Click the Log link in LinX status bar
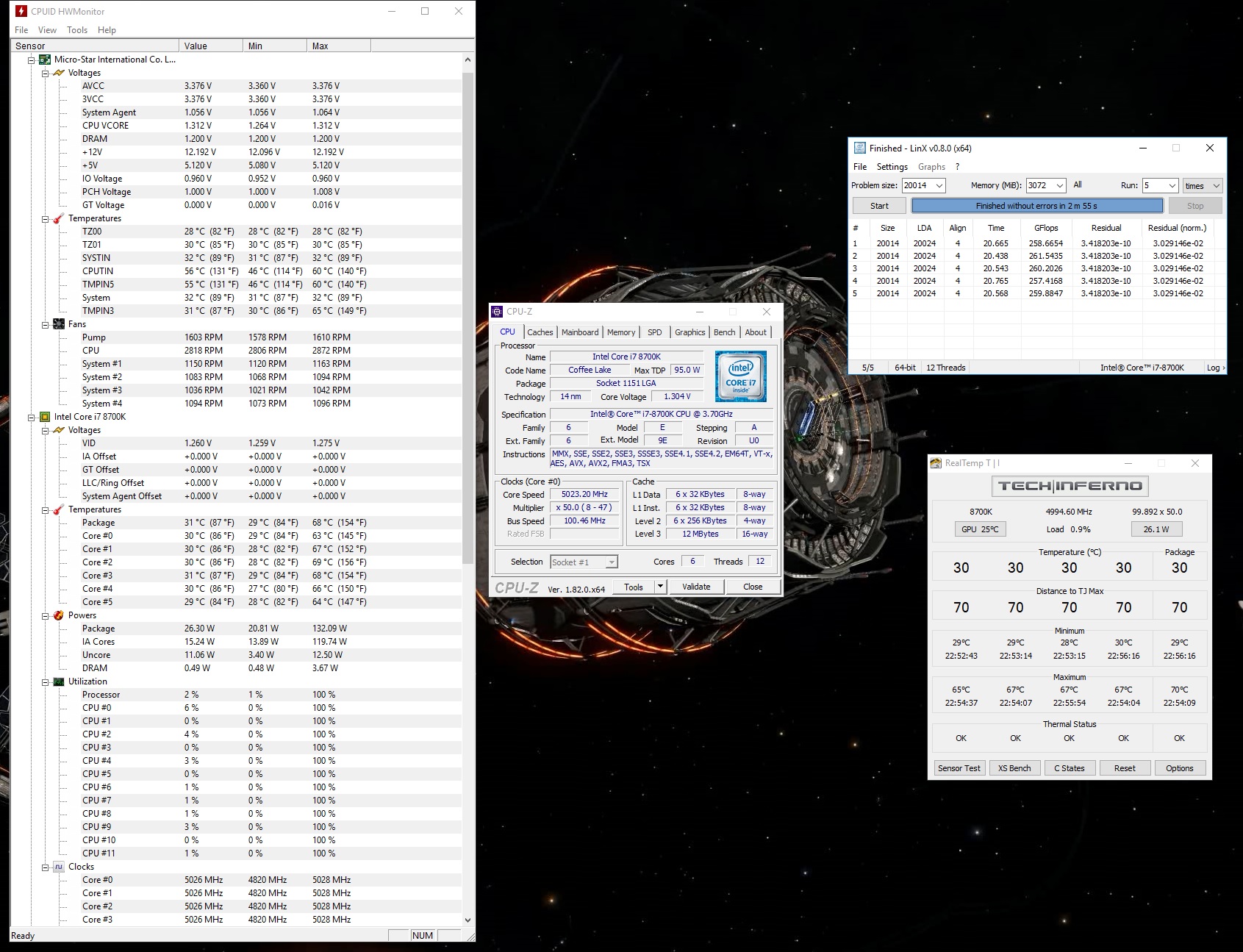Viewport: 1243px width, 952px height. [x=1215, y=368]
